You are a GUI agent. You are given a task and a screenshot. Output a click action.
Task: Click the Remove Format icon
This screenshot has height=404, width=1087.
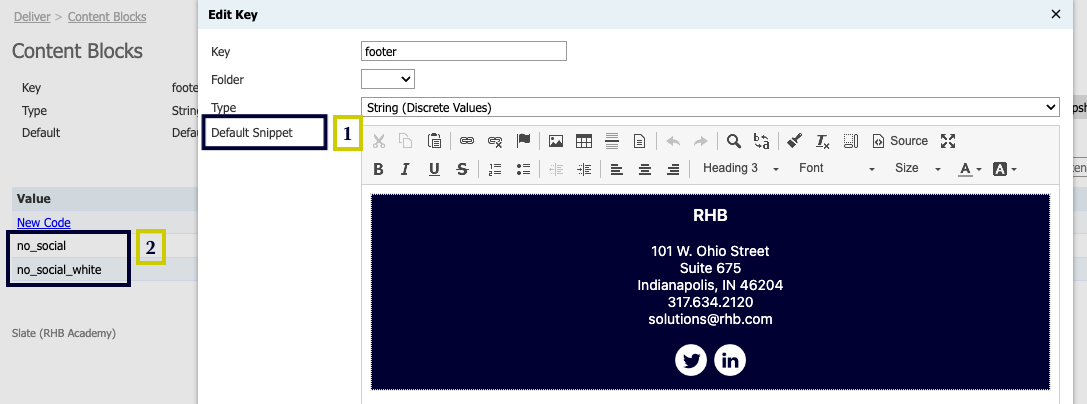822,141
